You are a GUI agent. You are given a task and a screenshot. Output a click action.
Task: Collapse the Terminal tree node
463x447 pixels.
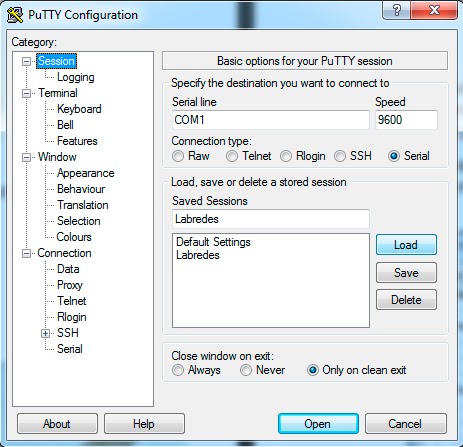[x=26, y=93]
